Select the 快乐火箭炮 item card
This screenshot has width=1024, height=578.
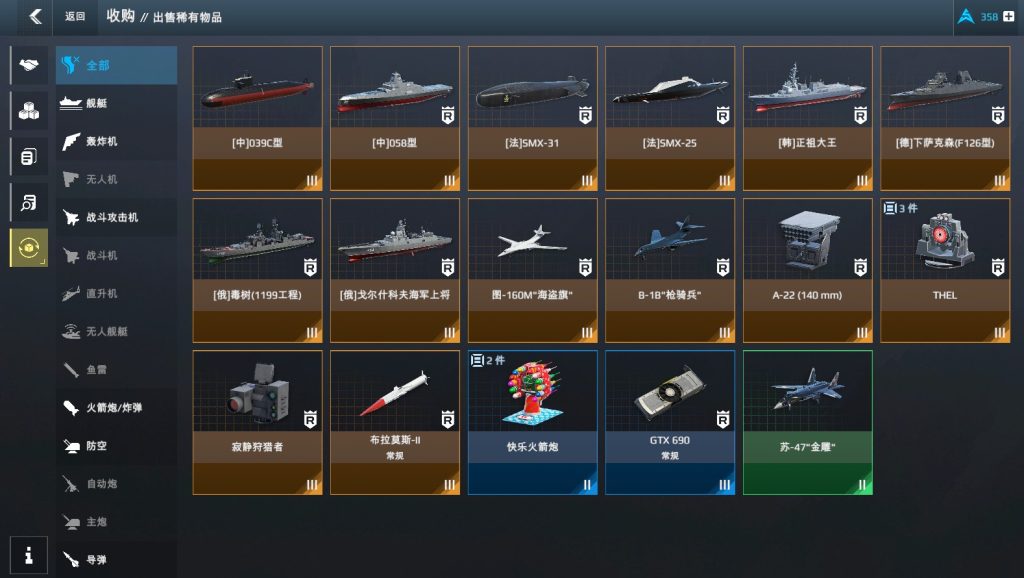tap(532, 423)
